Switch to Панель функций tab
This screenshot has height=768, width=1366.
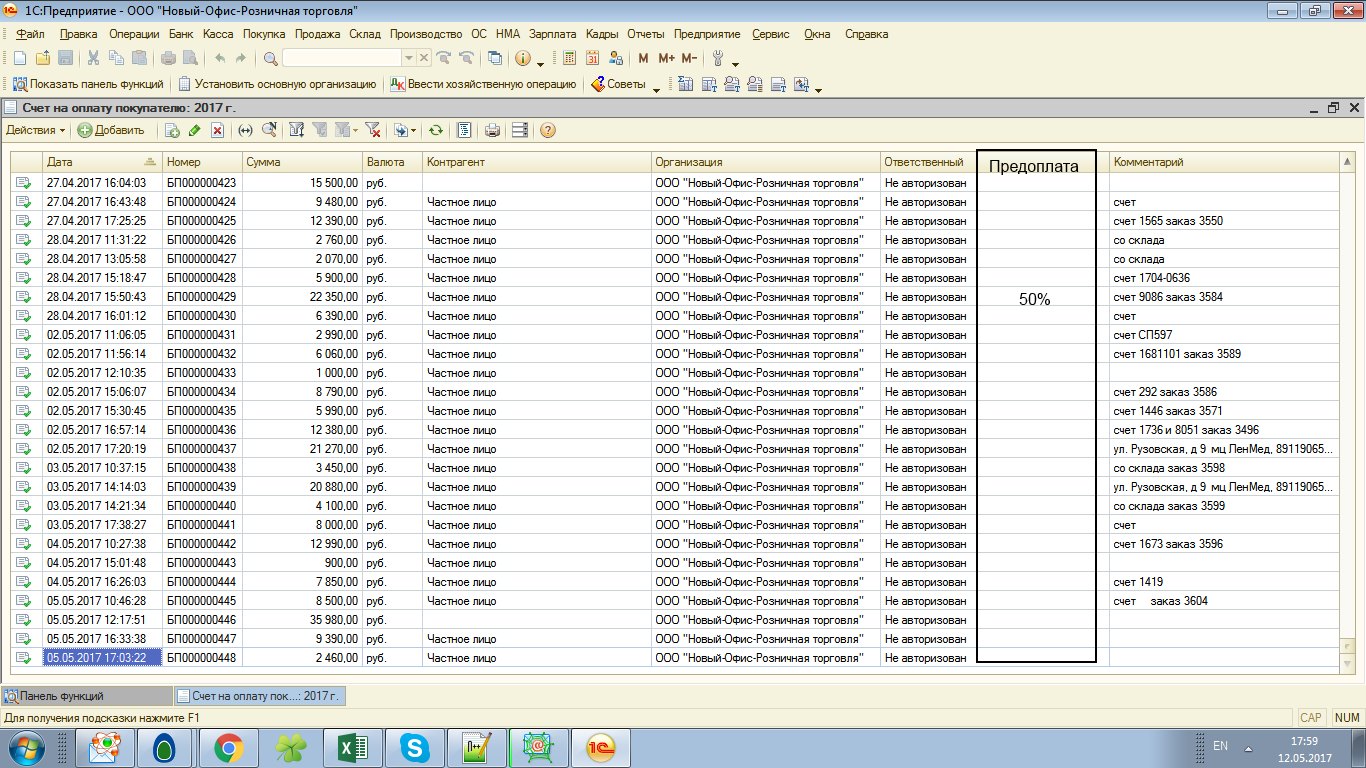point(61,696)
